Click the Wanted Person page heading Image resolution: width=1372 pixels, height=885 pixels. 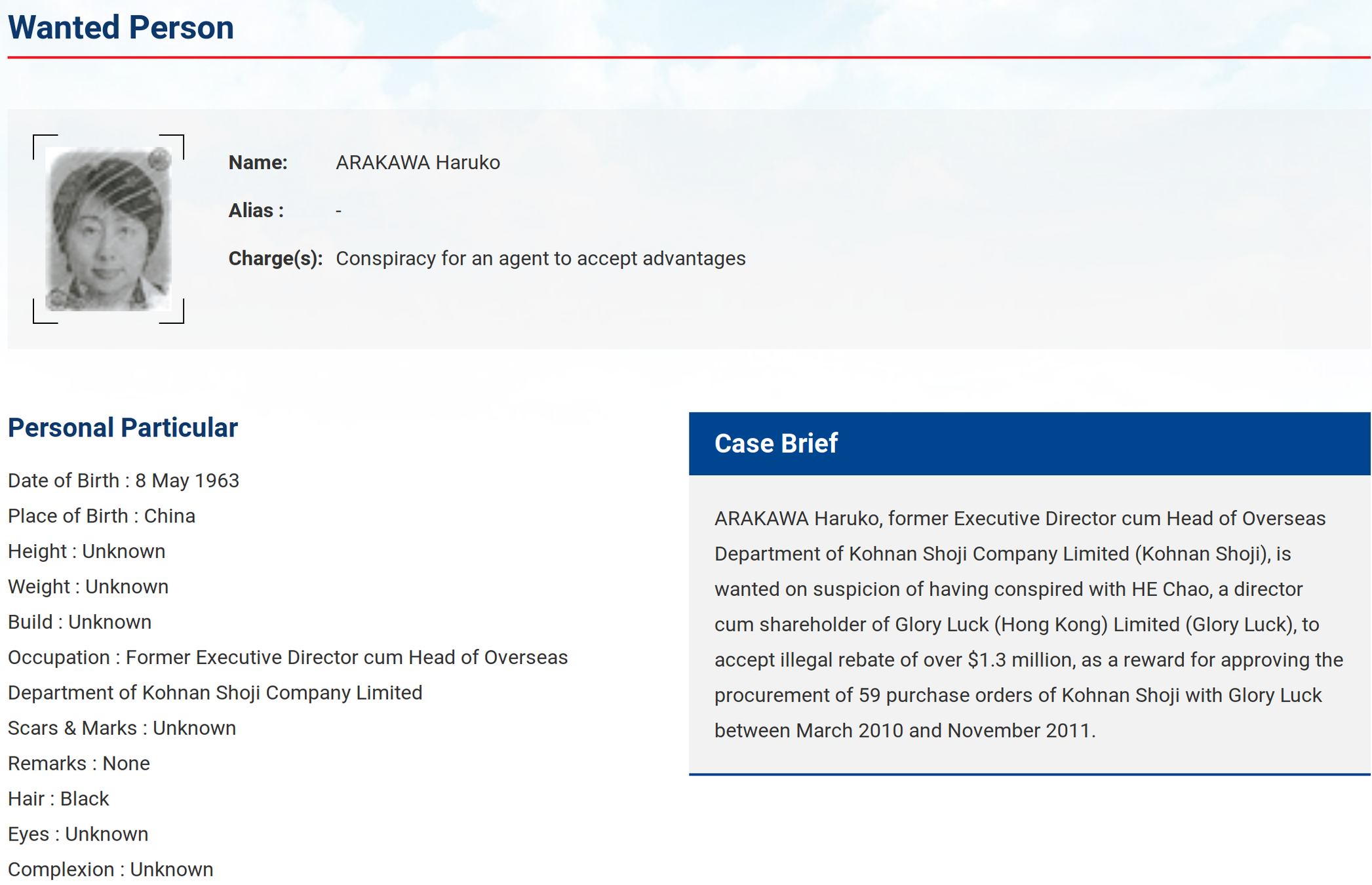tap(121, 28)
